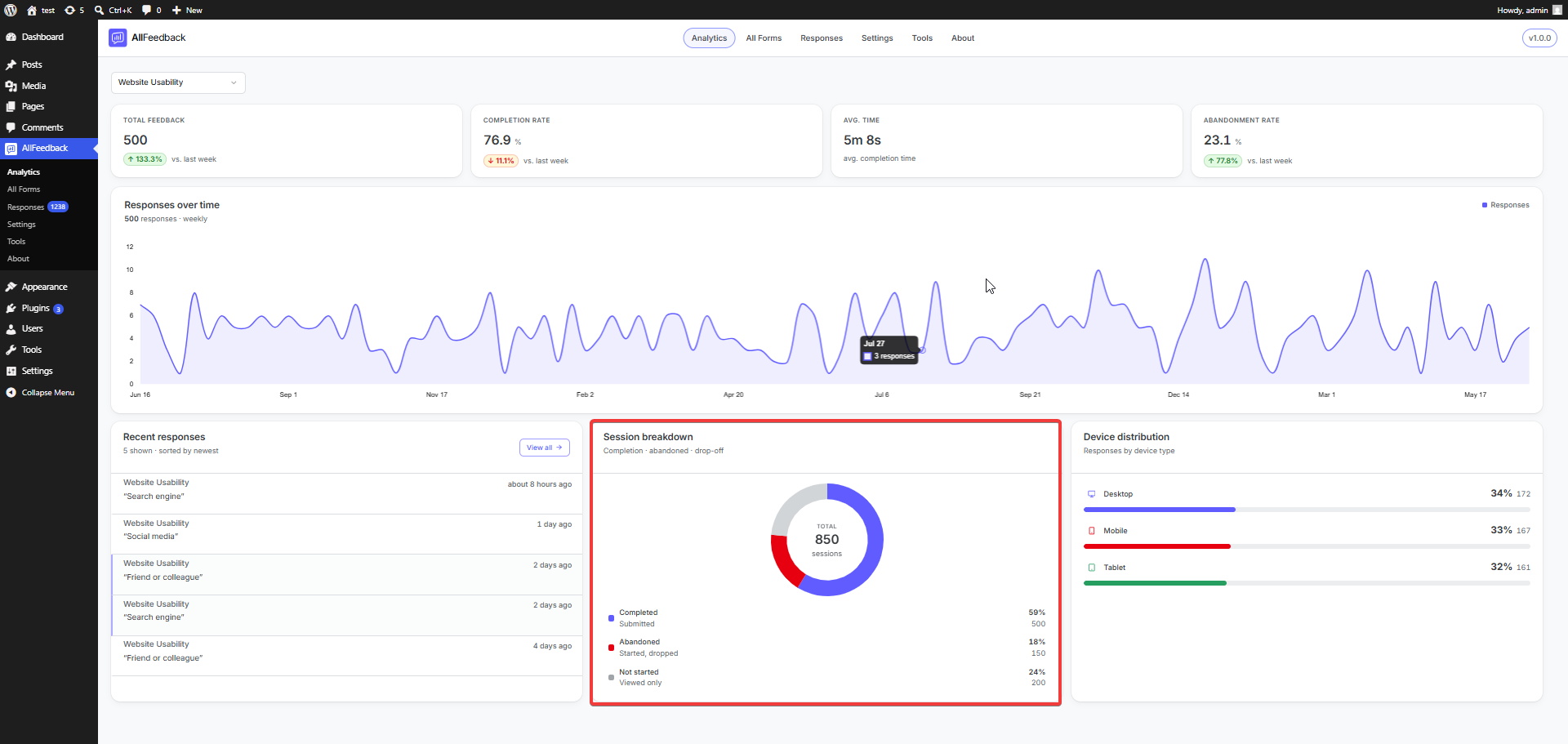
Task: Open the Media sidebar icon
Action: (x=11, y=86)
